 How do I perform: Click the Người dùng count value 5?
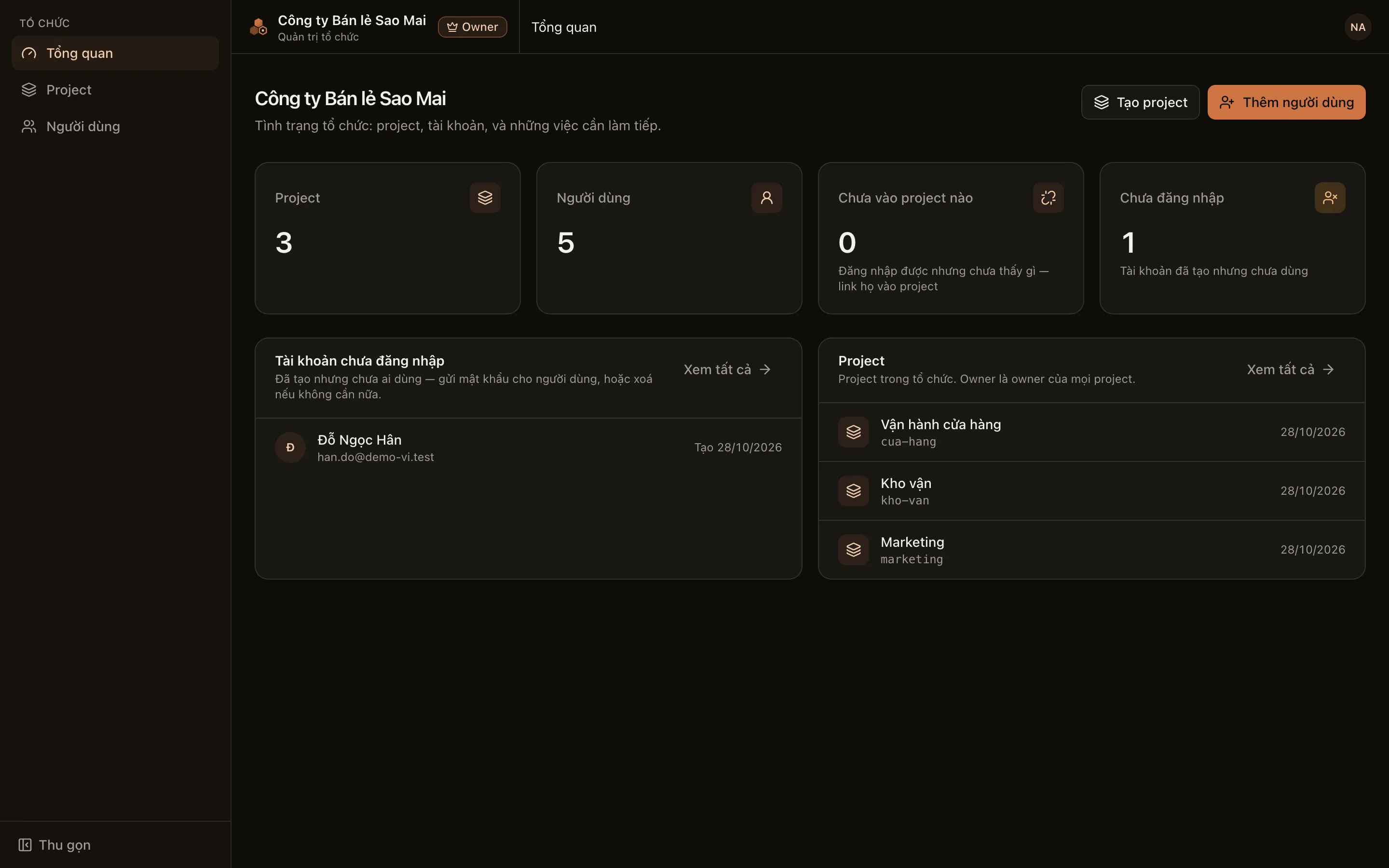(565, 243)
